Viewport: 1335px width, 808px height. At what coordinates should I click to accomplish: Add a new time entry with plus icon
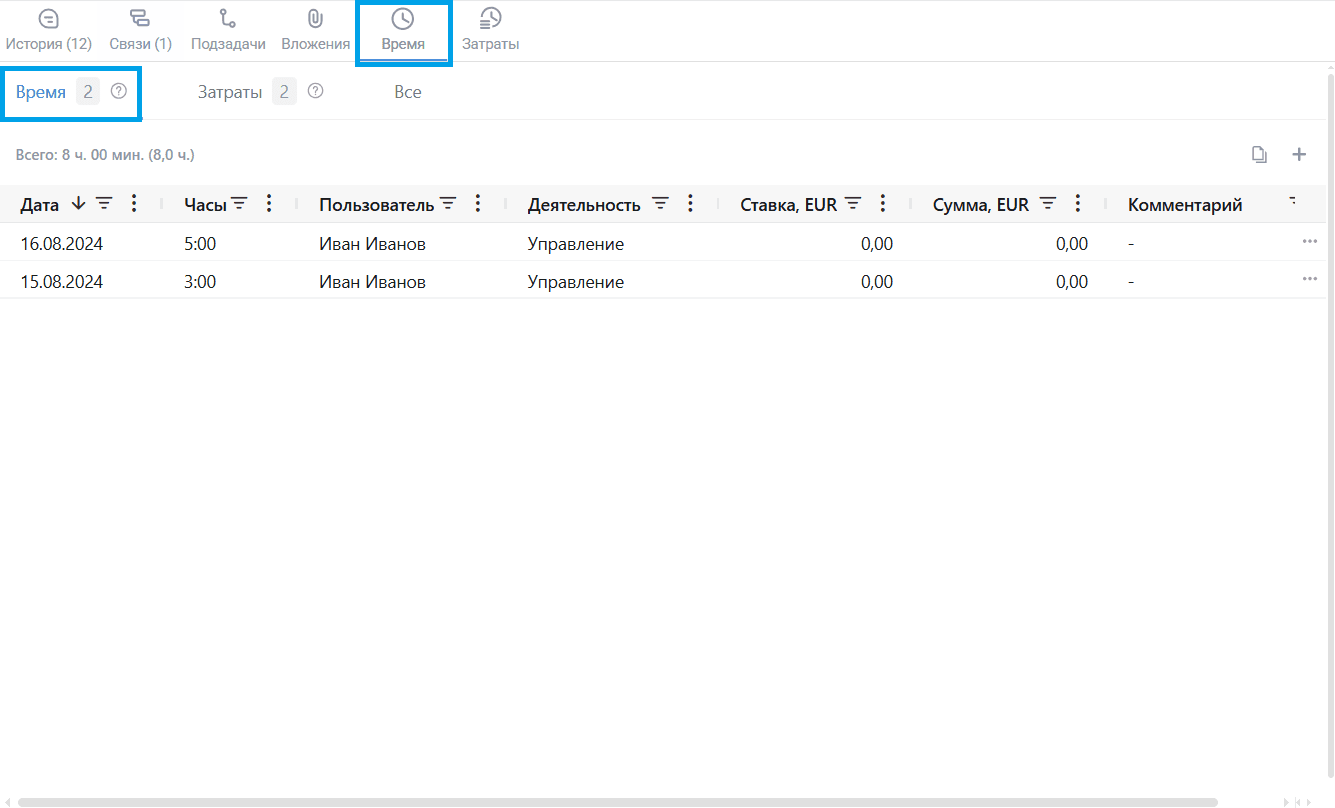1299,154
